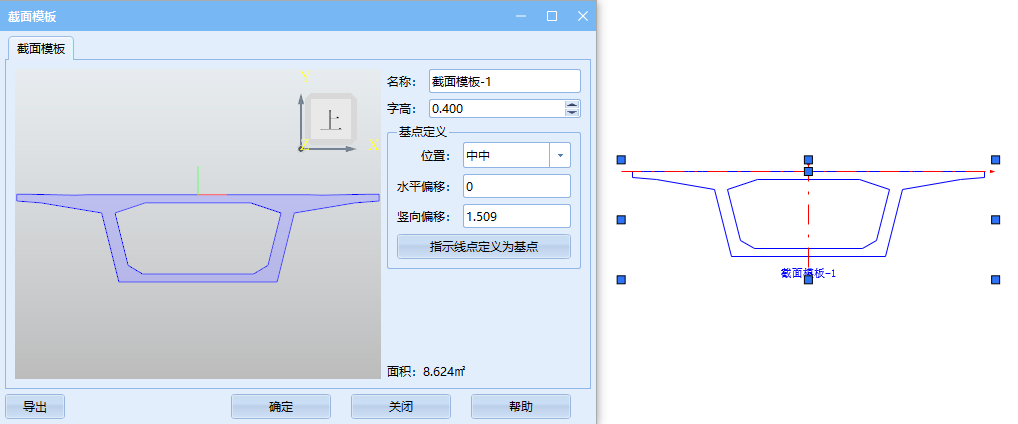The image size is (1018, 424).
Task: Click the bottom-left selection grip in the drawing
Action: coord(621,279)
